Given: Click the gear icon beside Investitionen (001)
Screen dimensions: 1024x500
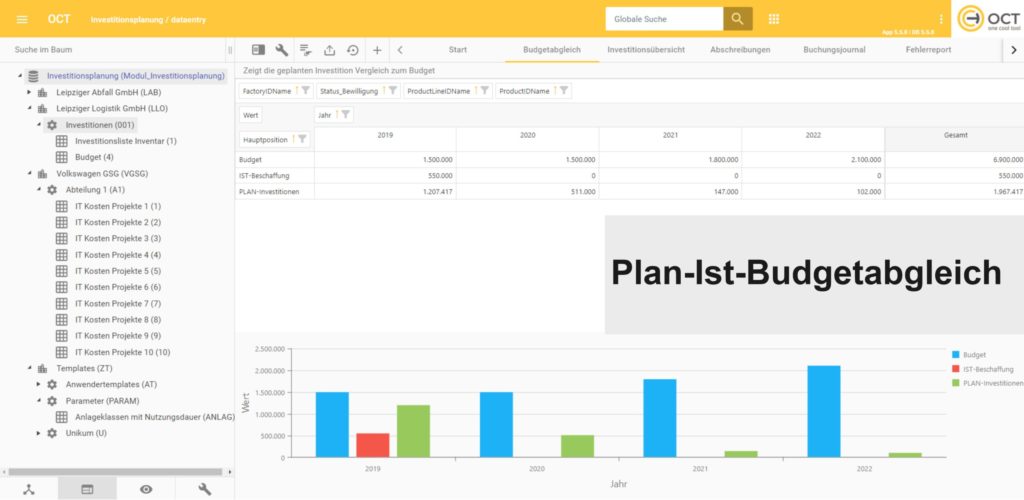Looking at the screenshot, I should coord(52,125).
